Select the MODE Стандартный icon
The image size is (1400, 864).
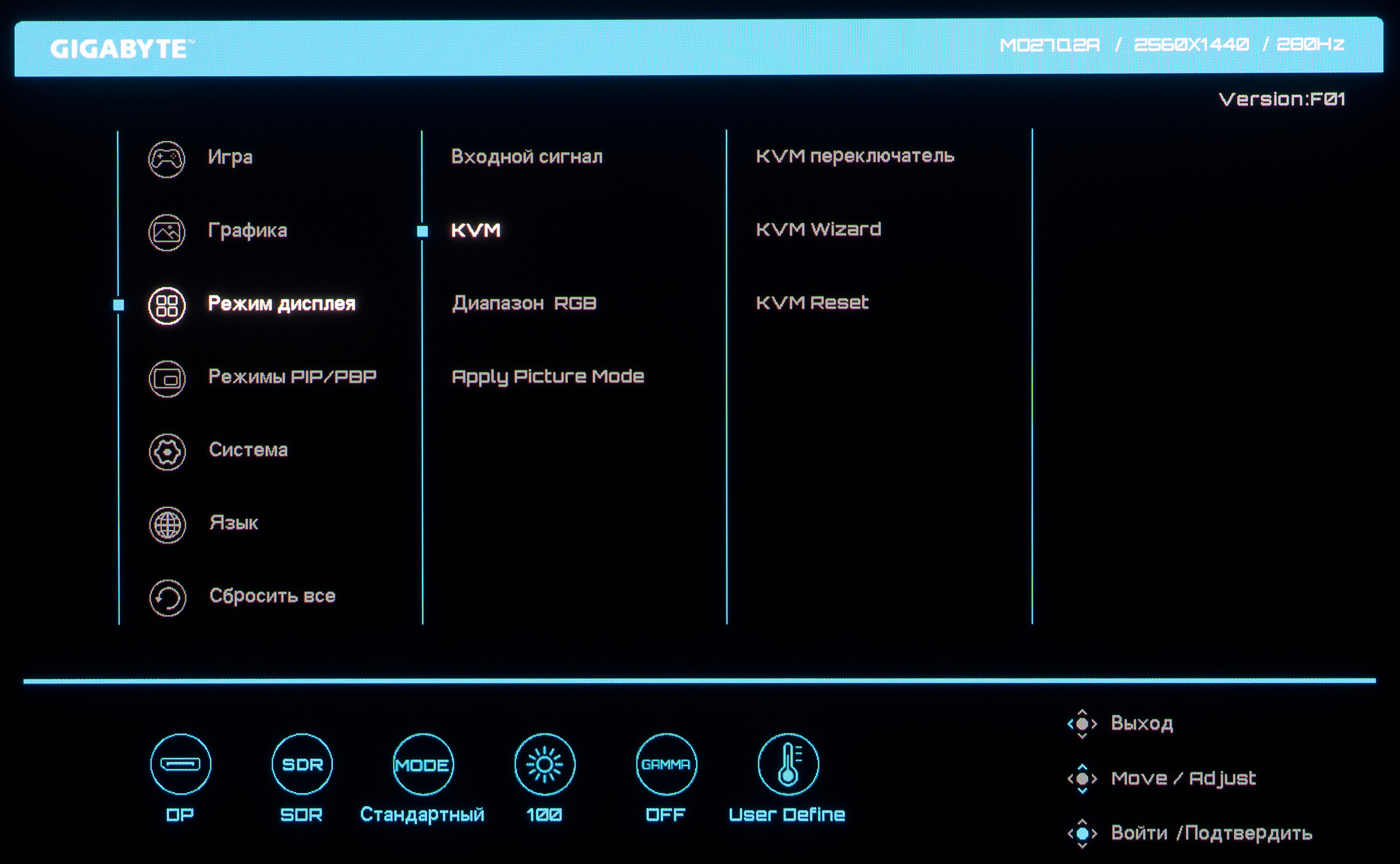click(x=423, y=764)
